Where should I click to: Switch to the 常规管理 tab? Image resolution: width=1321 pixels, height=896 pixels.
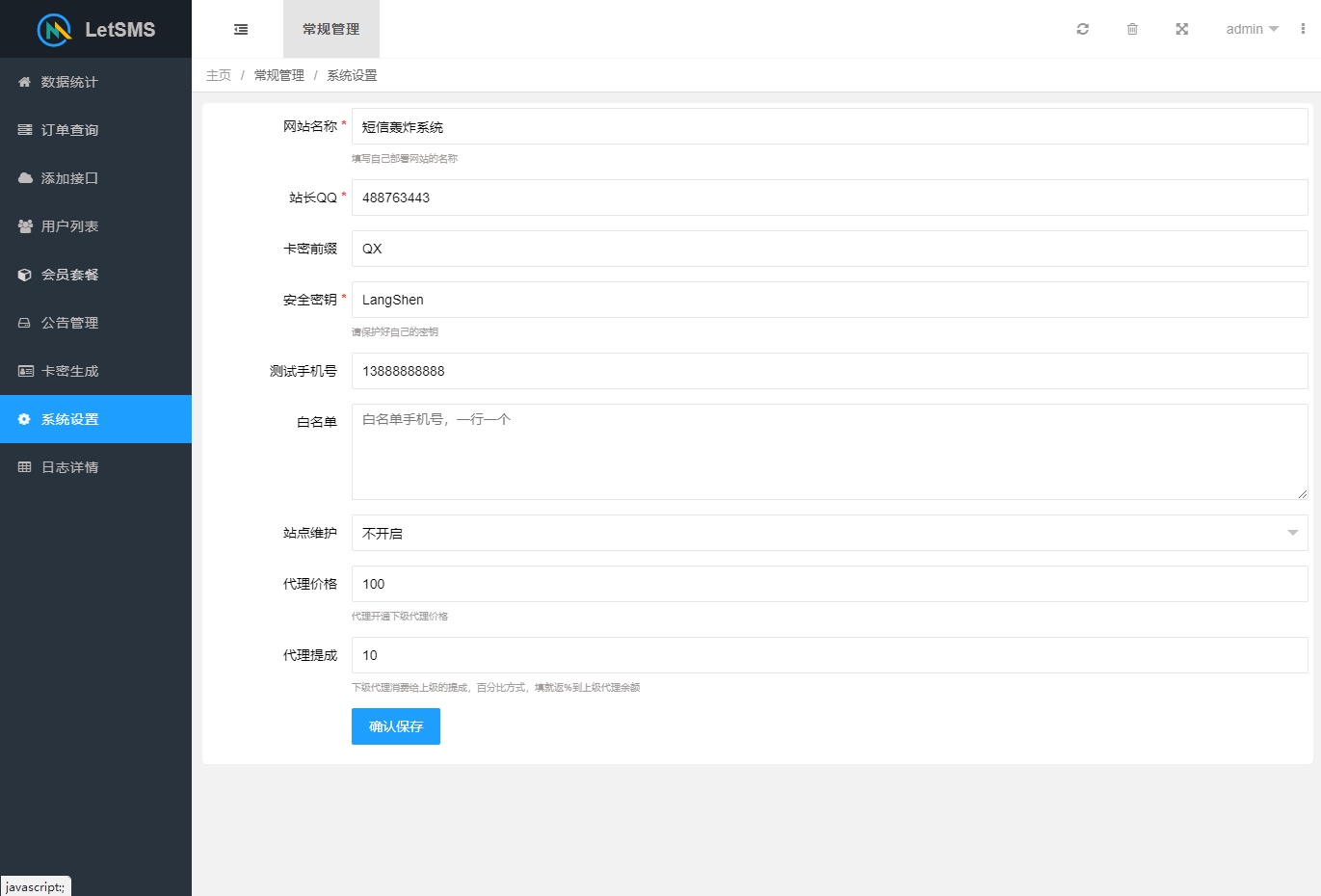330,29
